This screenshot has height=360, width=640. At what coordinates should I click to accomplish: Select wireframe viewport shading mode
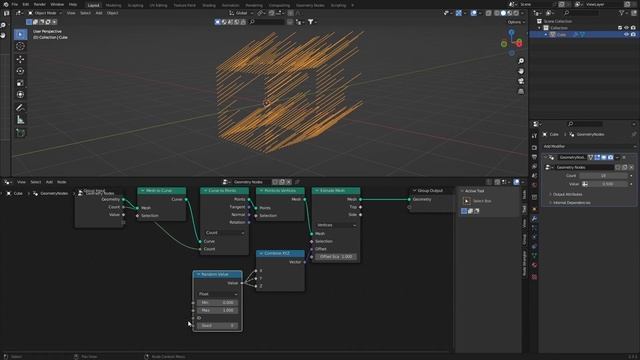click(x=497, y=13)
